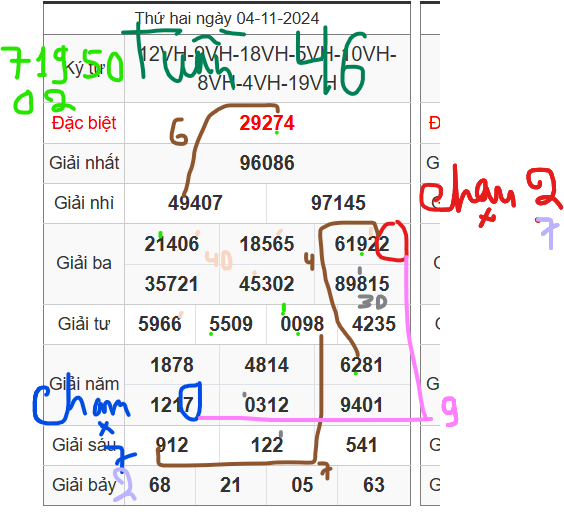Click fourth prize number 4235
564x518 pixels.
(374, 324)
